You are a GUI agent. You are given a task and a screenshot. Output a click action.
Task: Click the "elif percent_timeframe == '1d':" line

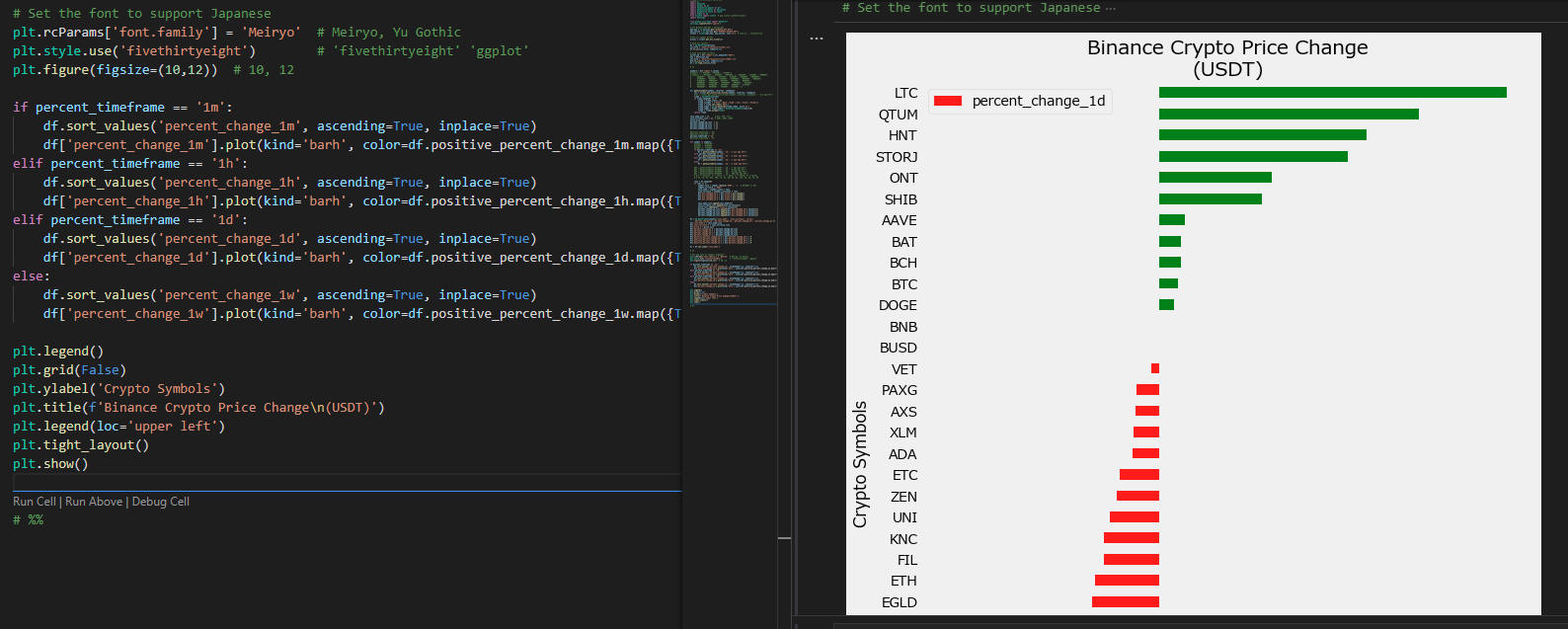[130, 220]
